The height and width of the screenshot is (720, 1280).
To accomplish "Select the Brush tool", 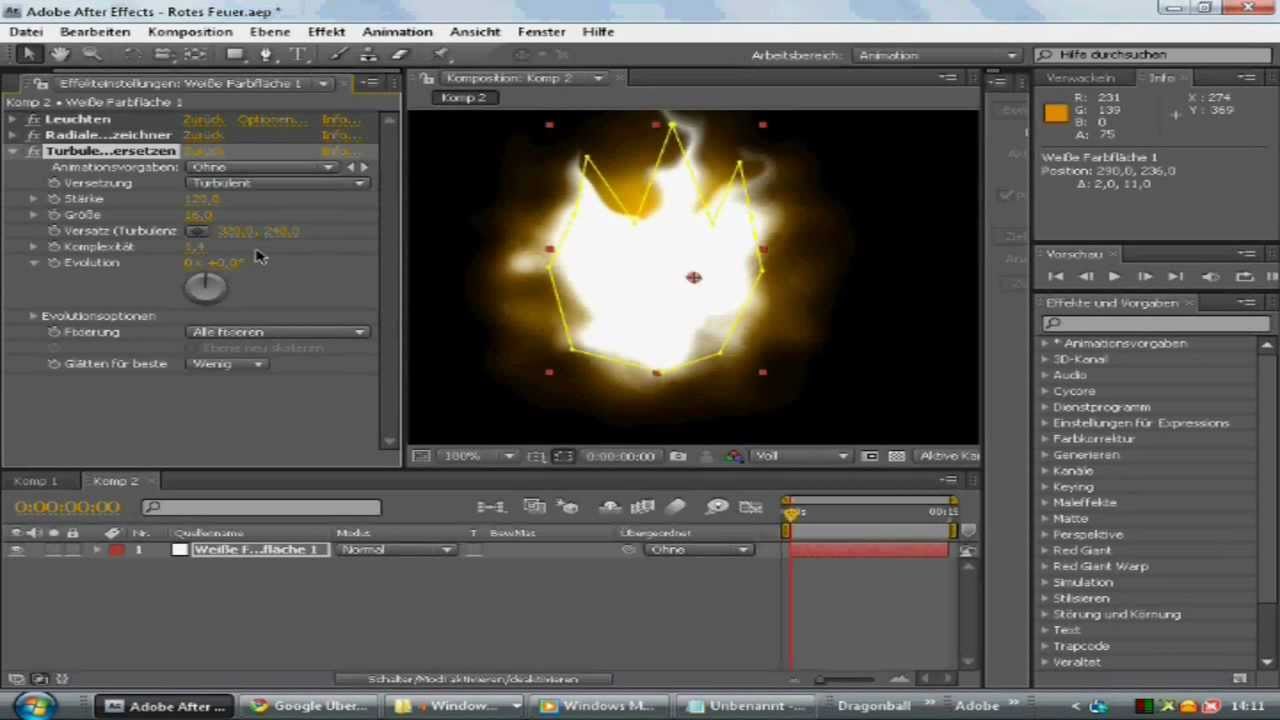I will (340, 55).
